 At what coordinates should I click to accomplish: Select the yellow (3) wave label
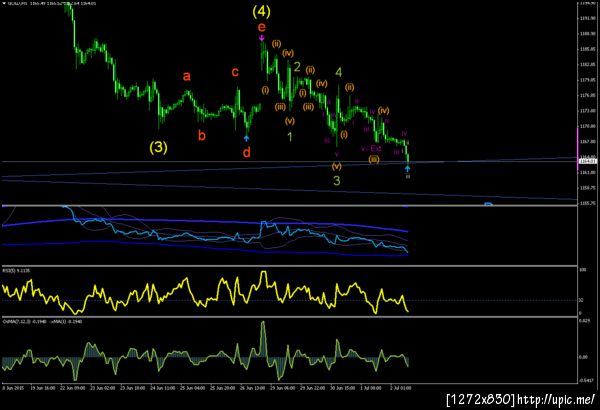[158, 147]
